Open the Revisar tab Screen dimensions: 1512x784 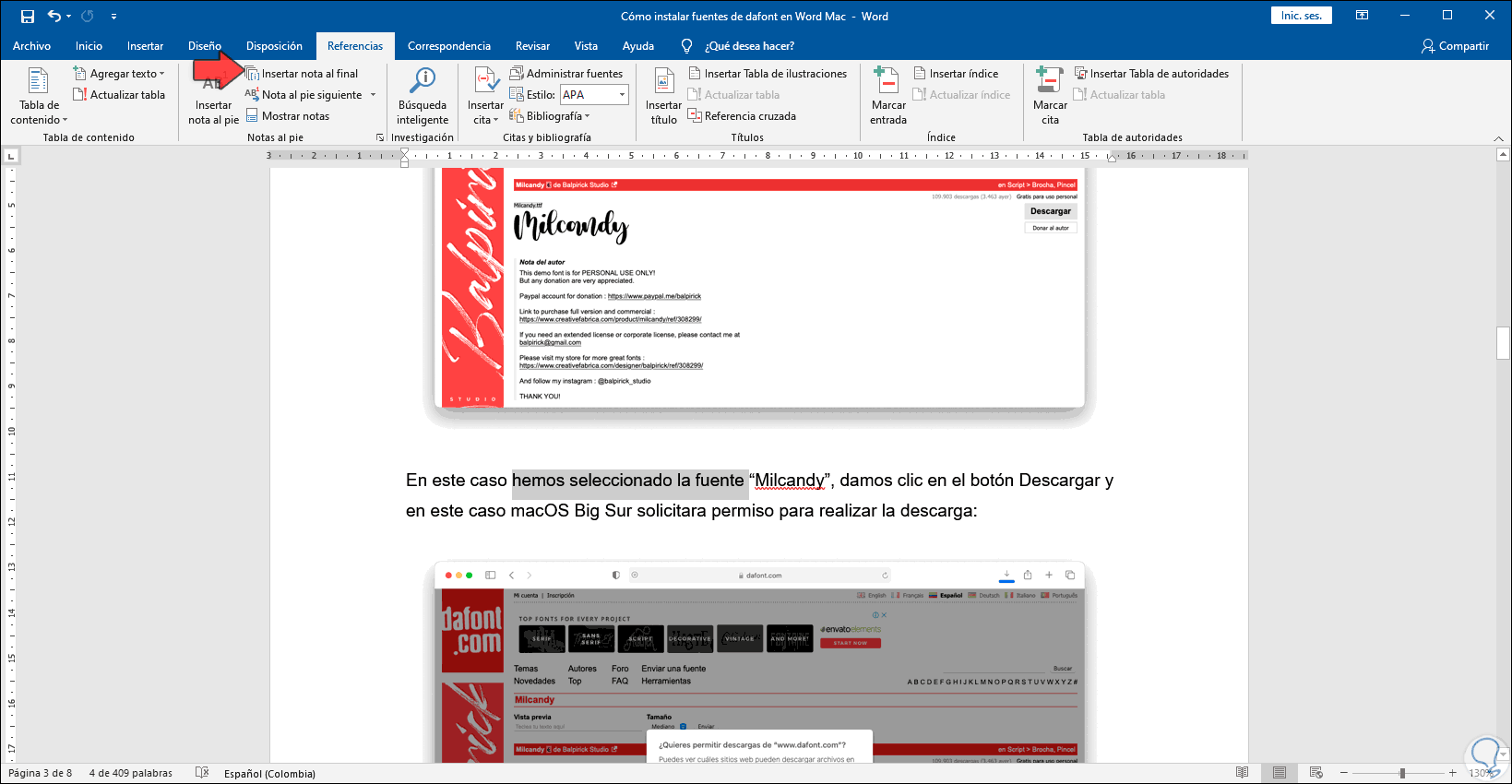[x=532, y=46]
